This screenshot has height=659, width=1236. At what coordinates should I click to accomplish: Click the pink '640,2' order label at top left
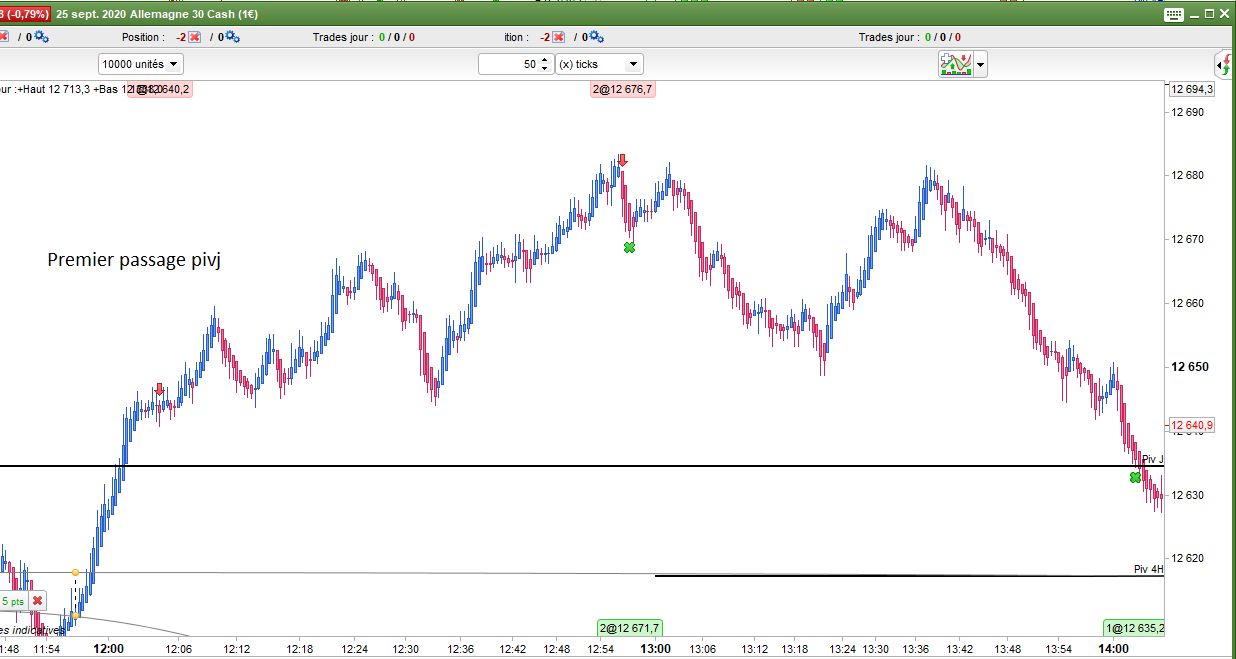tap(160, 89)
